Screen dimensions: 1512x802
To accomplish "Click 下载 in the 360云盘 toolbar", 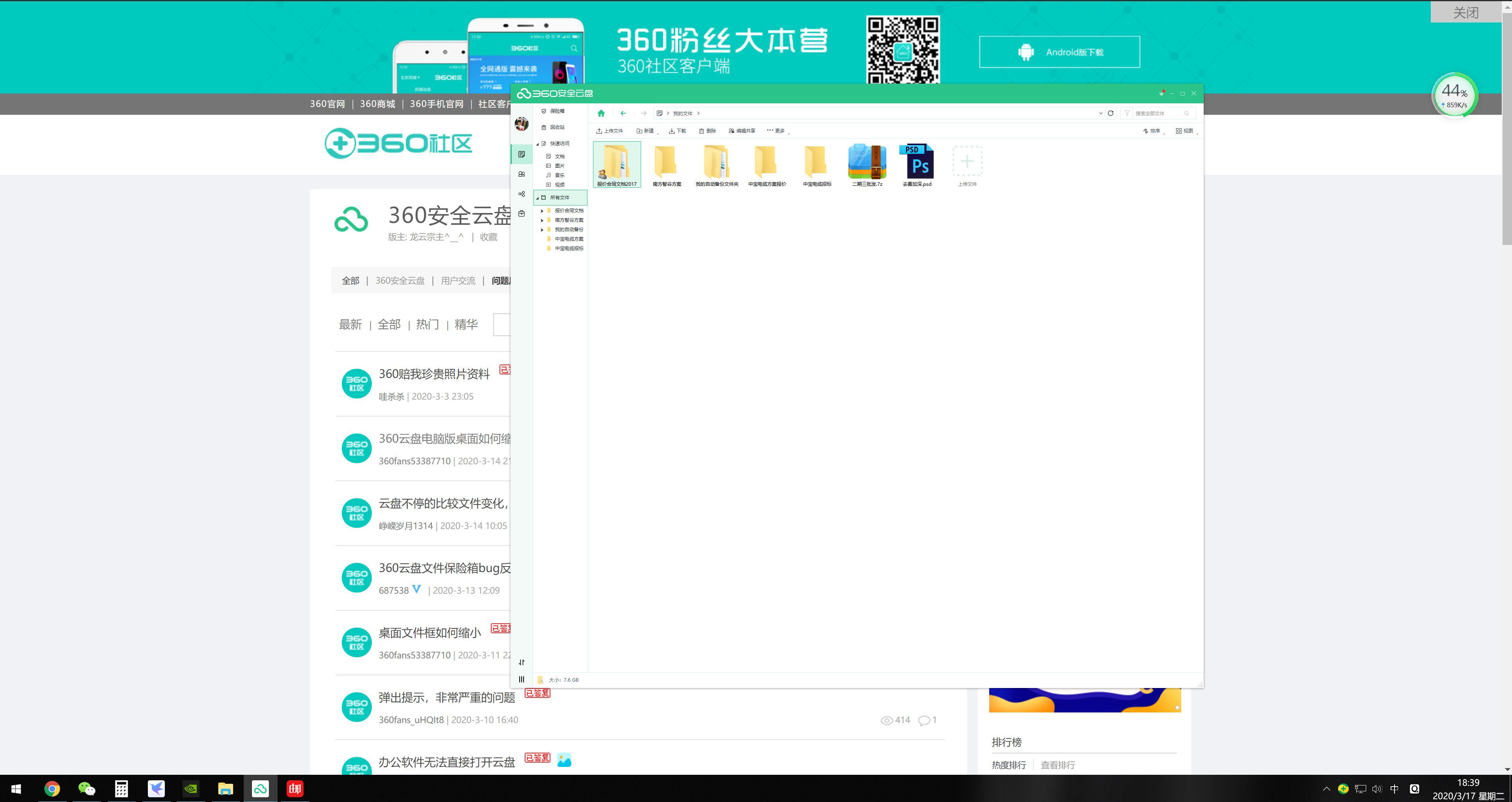I will click(x=677, y=131).
